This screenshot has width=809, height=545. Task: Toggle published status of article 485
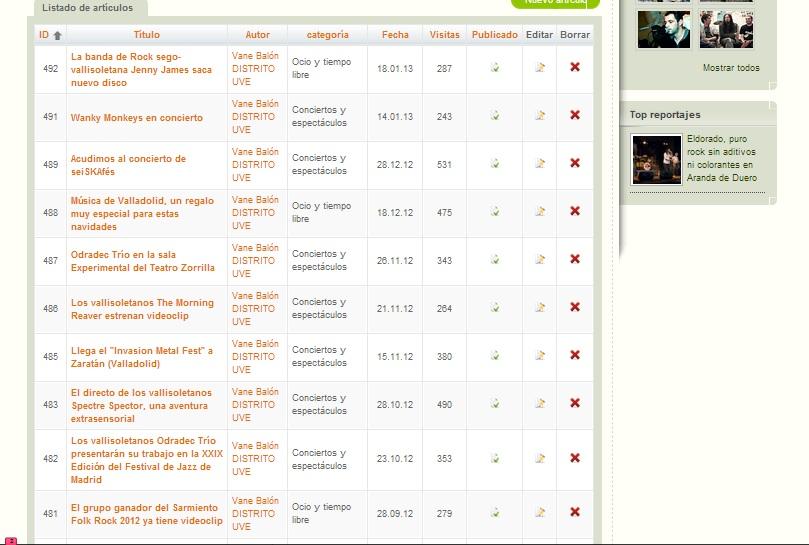pos(495,355)
